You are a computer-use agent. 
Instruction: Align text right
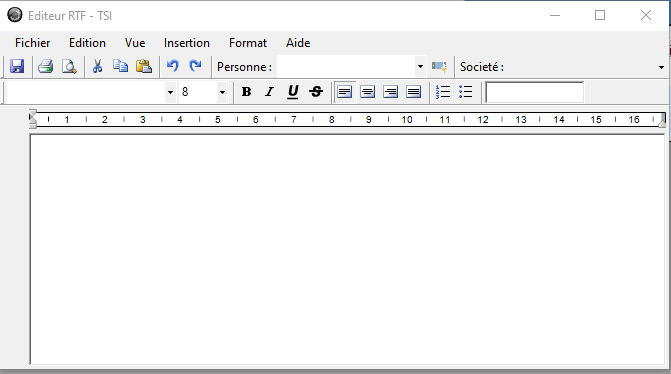coord(391,92)
